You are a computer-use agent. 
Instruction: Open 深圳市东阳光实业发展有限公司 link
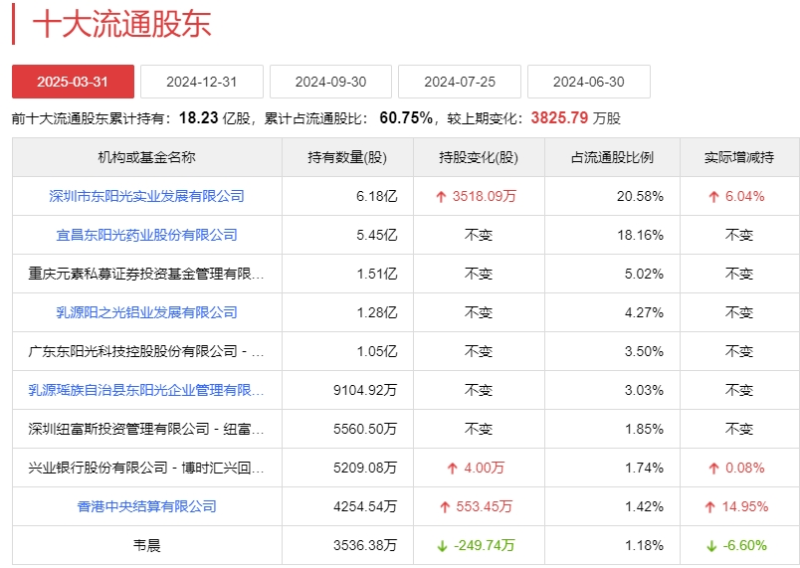(147, 196)
